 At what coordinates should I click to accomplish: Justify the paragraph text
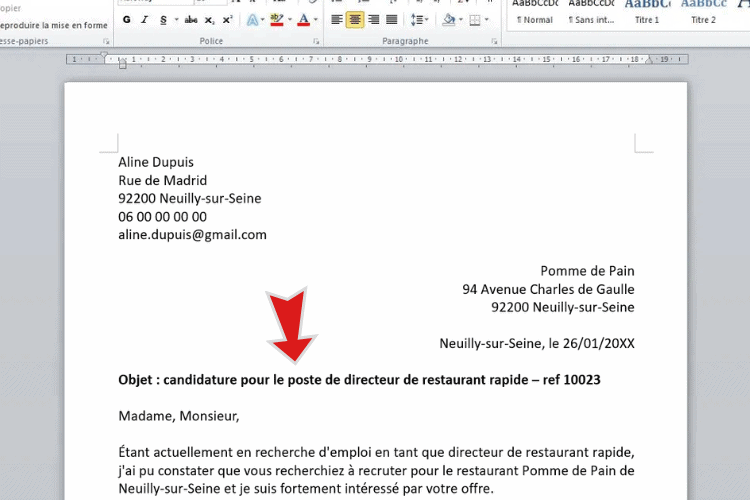392,20
